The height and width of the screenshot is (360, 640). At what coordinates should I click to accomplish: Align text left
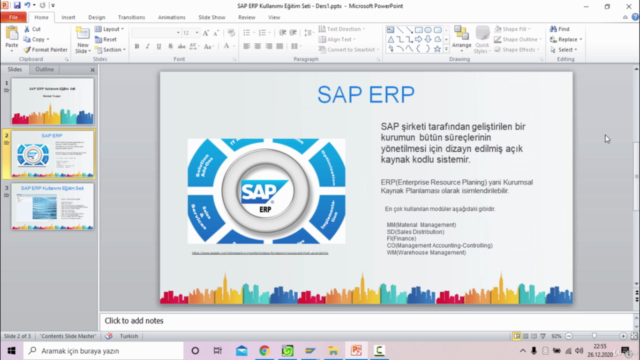(x=247, y=47)
